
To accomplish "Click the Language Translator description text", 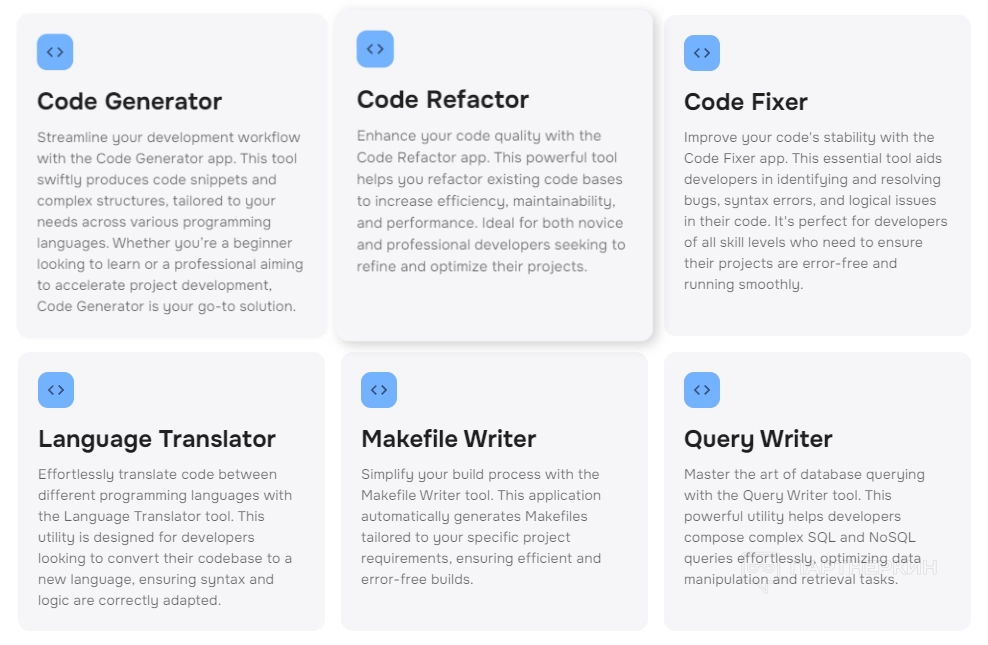I will tap(166, 537).
